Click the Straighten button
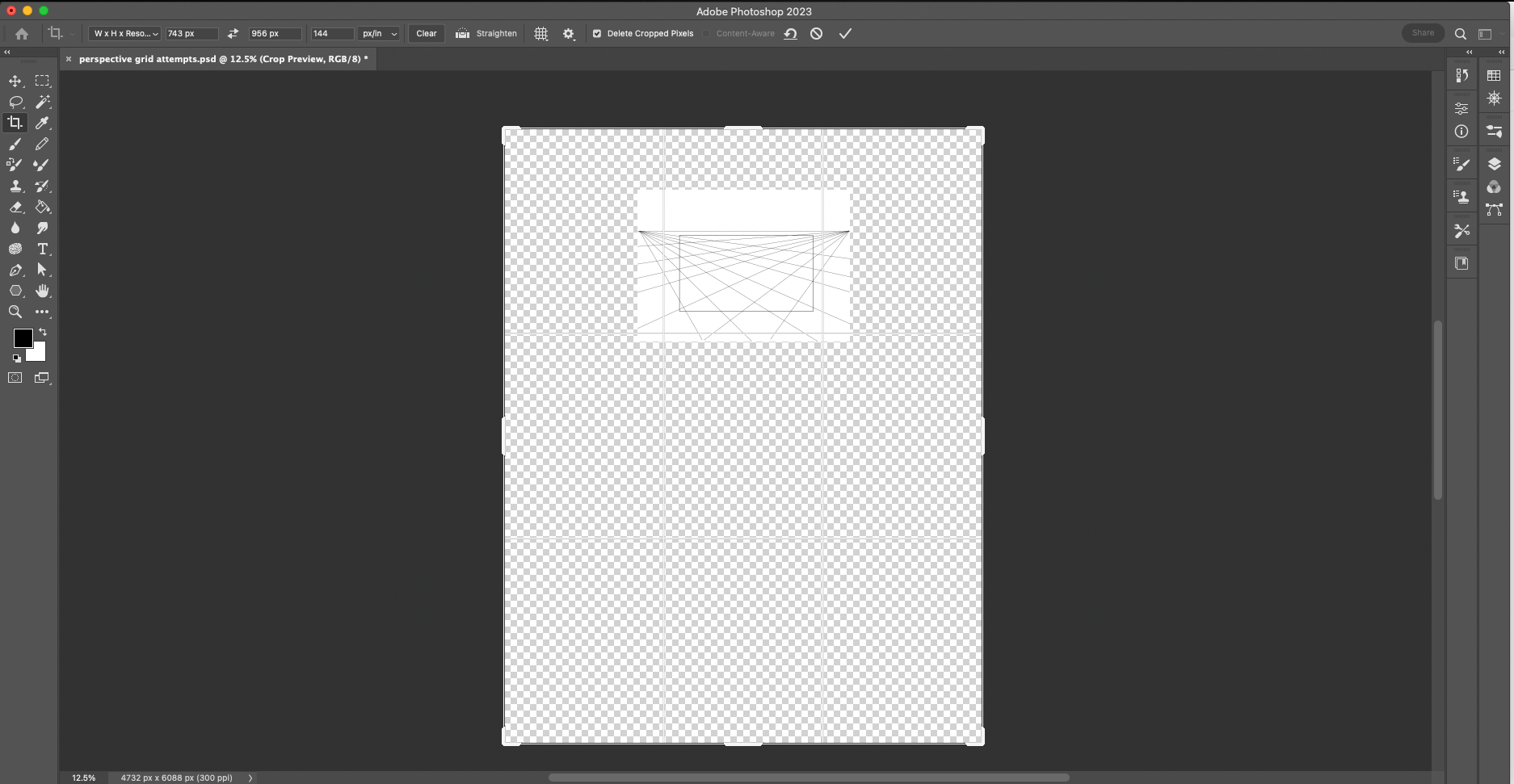 (486, 34)
